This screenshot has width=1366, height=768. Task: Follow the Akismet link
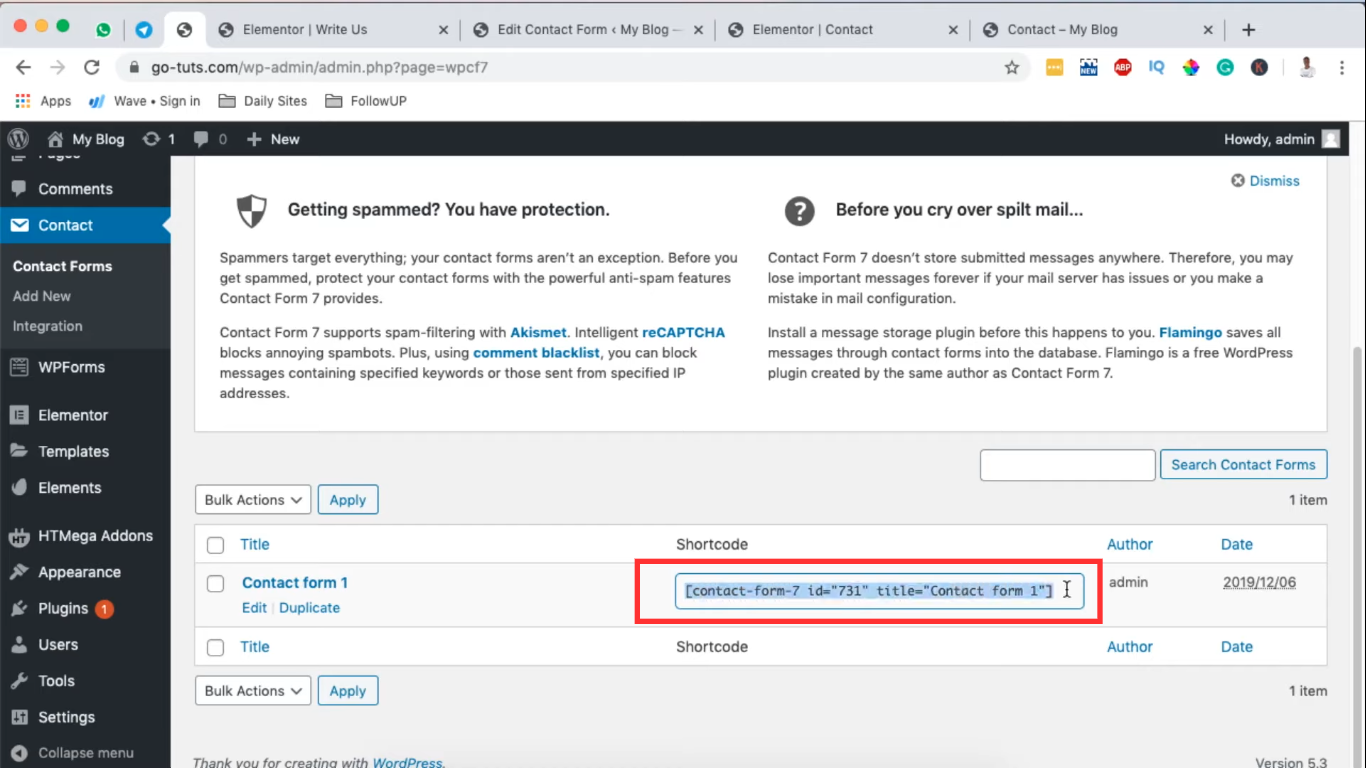pyautogui.click(x=539, y=332)
